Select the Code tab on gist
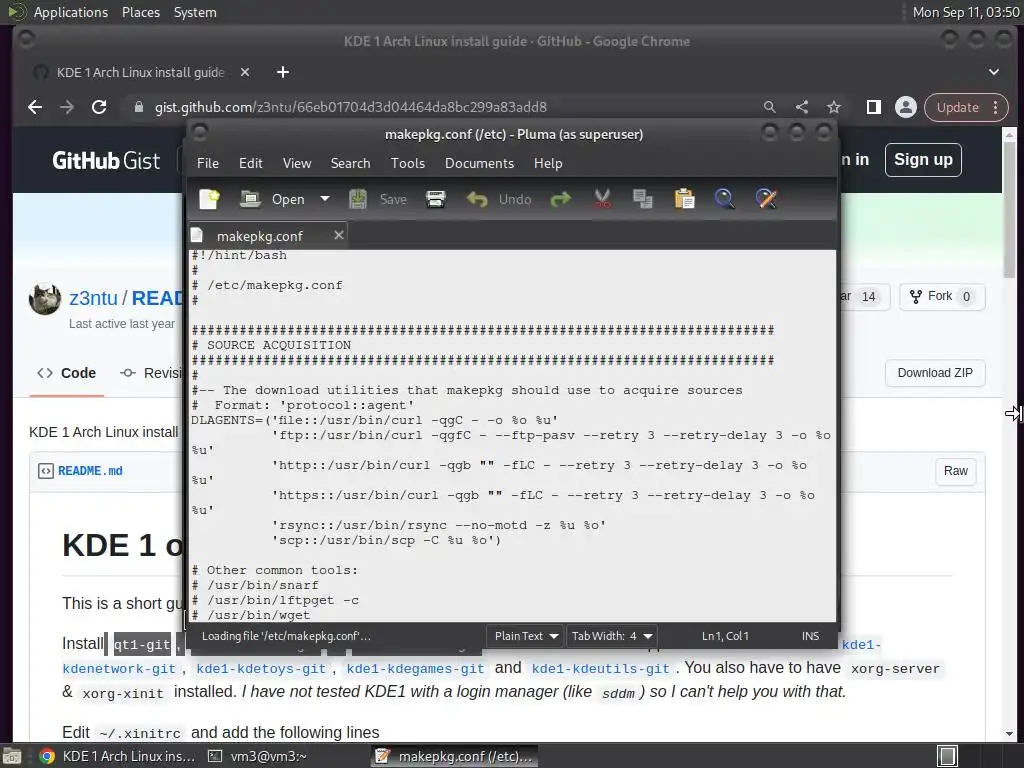 point(67,374)
